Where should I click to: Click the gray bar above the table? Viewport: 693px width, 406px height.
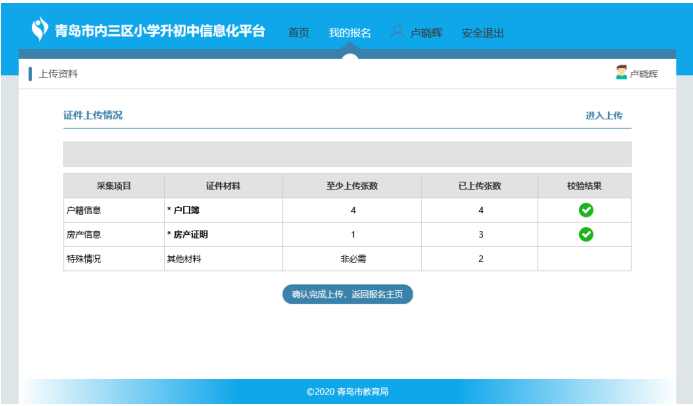coord(347,154)
